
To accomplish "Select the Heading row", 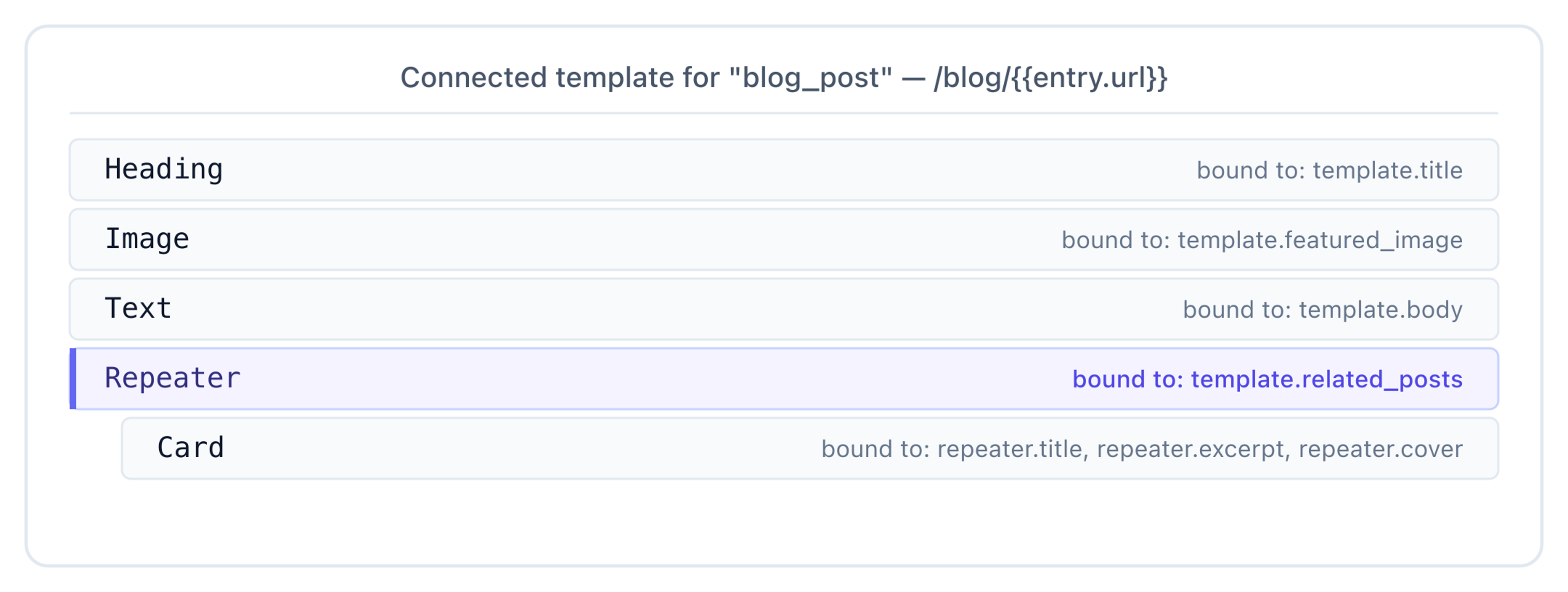I will pos(784,170).
